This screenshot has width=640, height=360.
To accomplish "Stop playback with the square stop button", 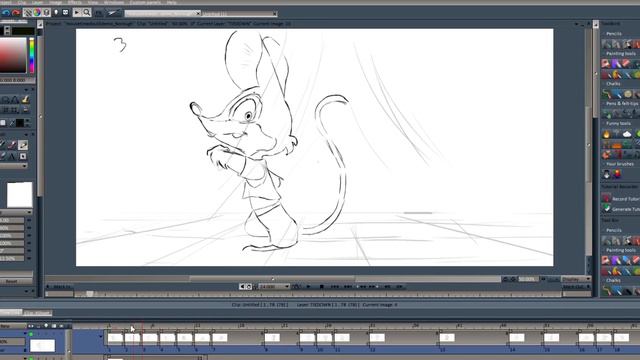I will coord(322,287).
